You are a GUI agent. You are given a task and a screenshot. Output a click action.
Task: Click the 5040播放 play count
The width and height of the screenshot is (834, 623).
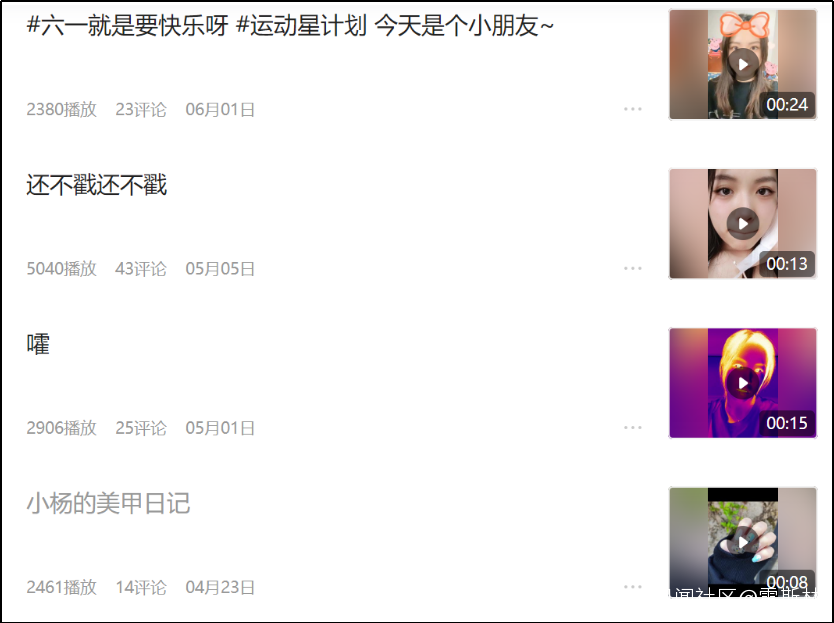click(62, 269)
